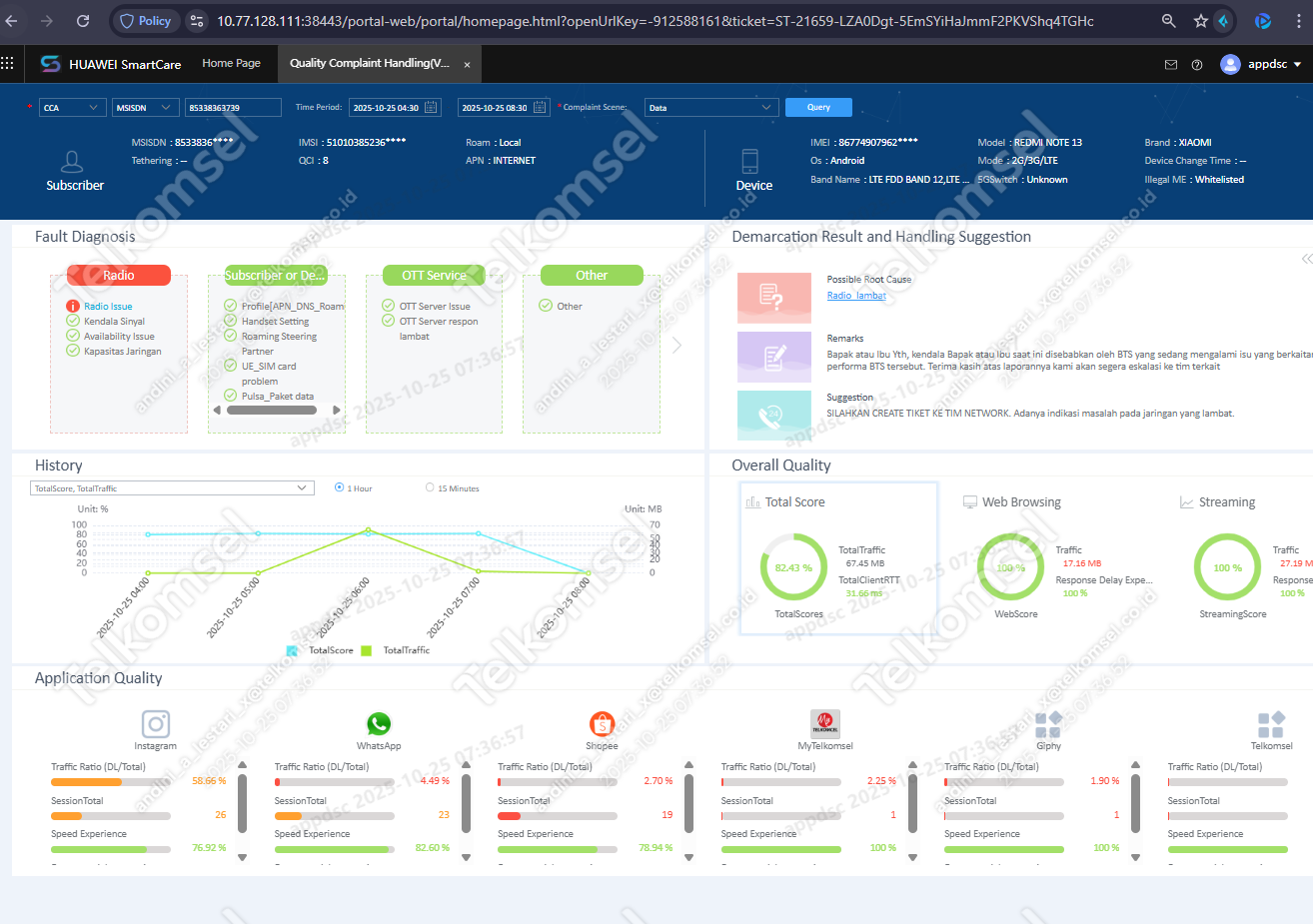
Task: Click the Radio Issue red warning icon
Action: pyautogui.click(x=73, y=307)
